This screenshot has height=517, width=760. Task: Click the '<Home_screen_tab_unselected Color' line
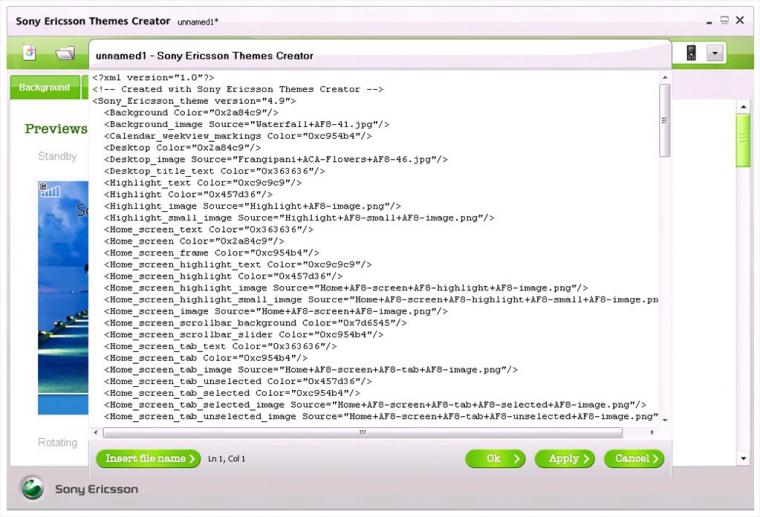pyautogui.click(x=238, y=381)
